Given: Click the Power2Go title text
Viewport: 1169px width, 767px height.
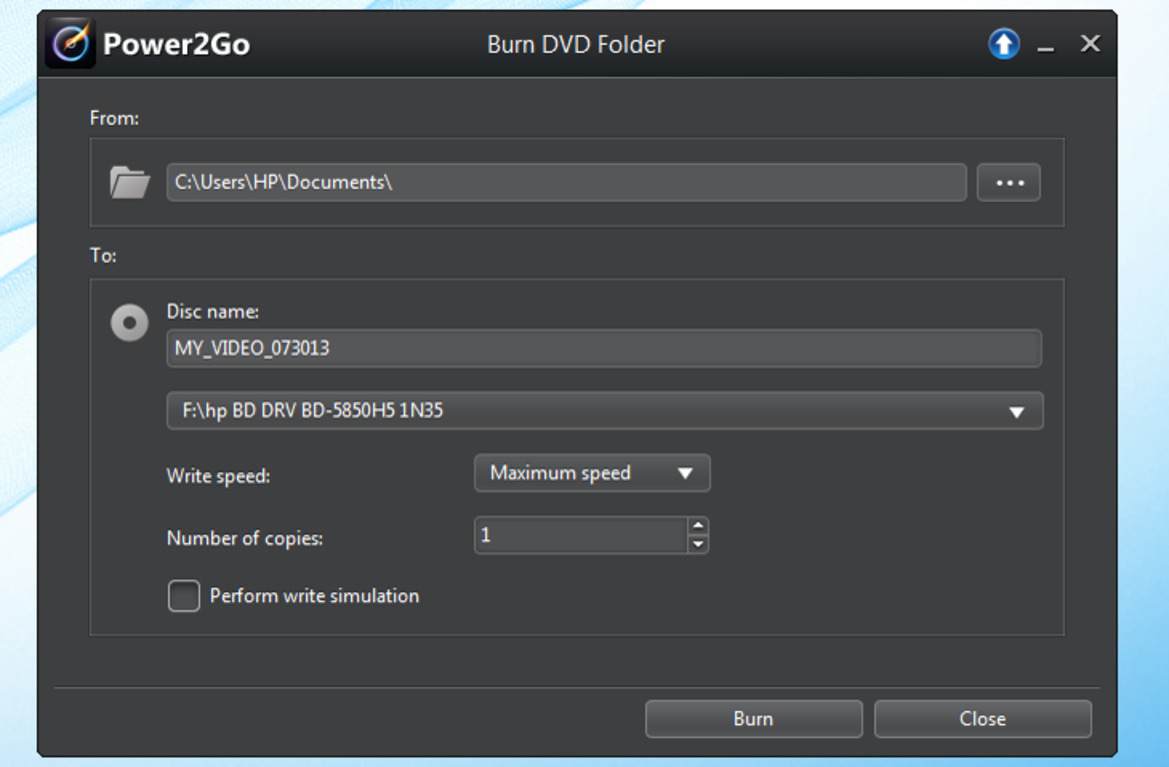Looking at the screenshot, I should coord(177,44).
